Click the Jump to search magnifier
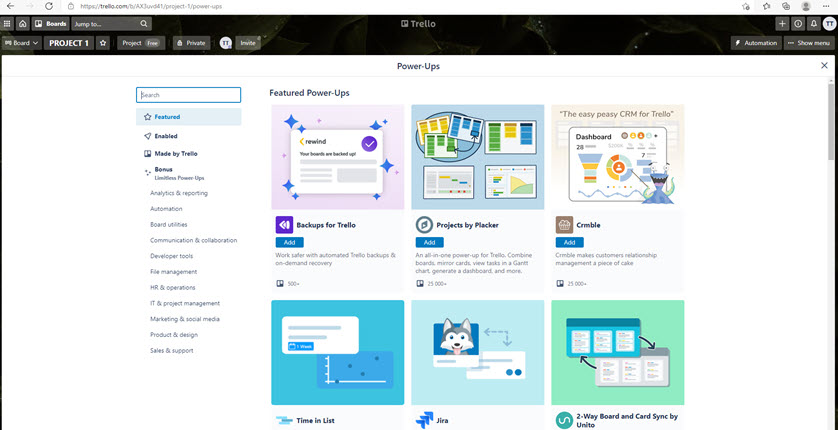This screenshot has width=838, height=430. click(144, 24)
